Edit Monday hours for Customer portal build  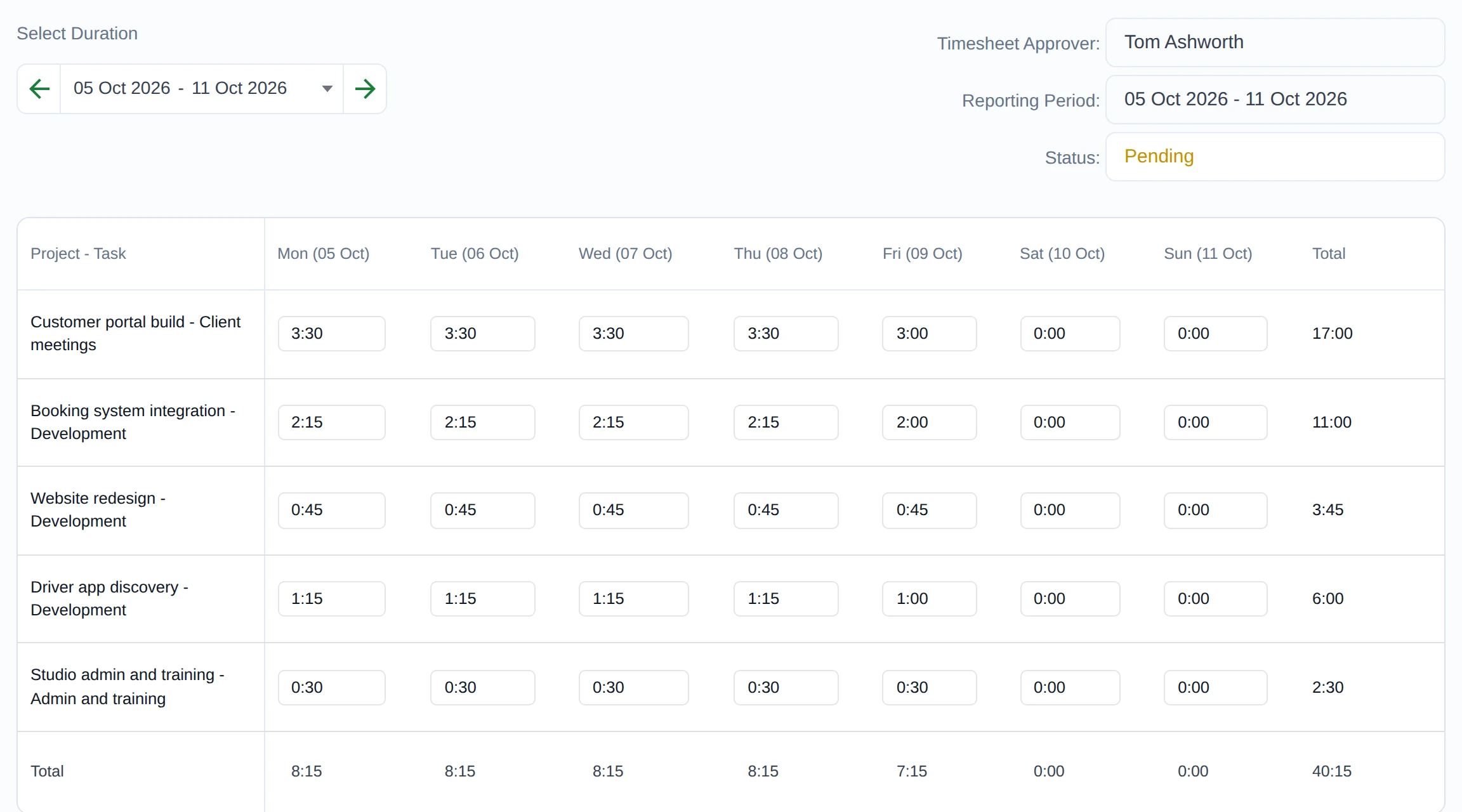click(332, 334)
